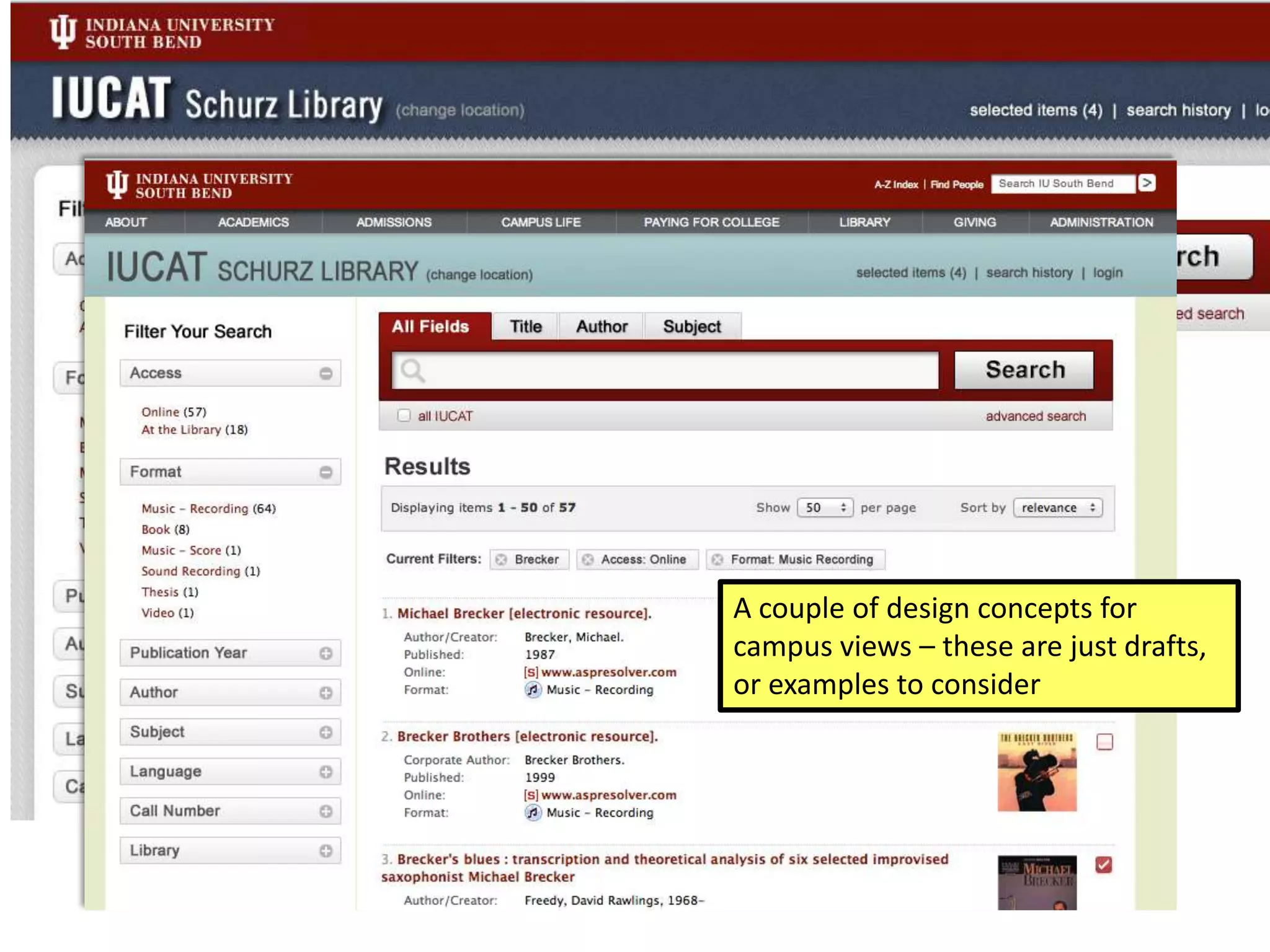Click change location in front window
Image resolution: width=1270 pixels, height=952 pixels.
coord(479,275)
